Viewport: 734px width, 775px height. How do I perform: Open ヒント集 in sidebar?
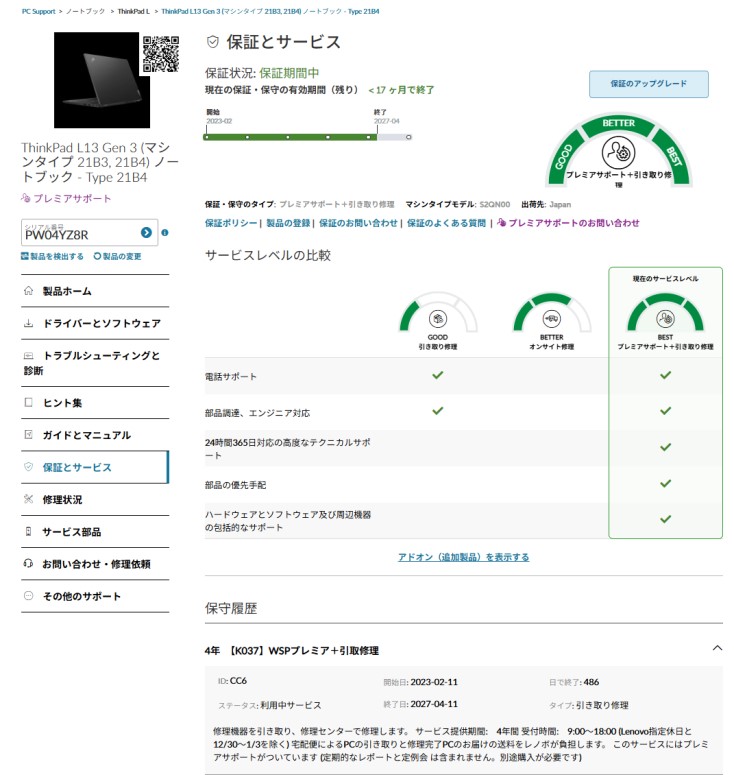click(95, 403)
